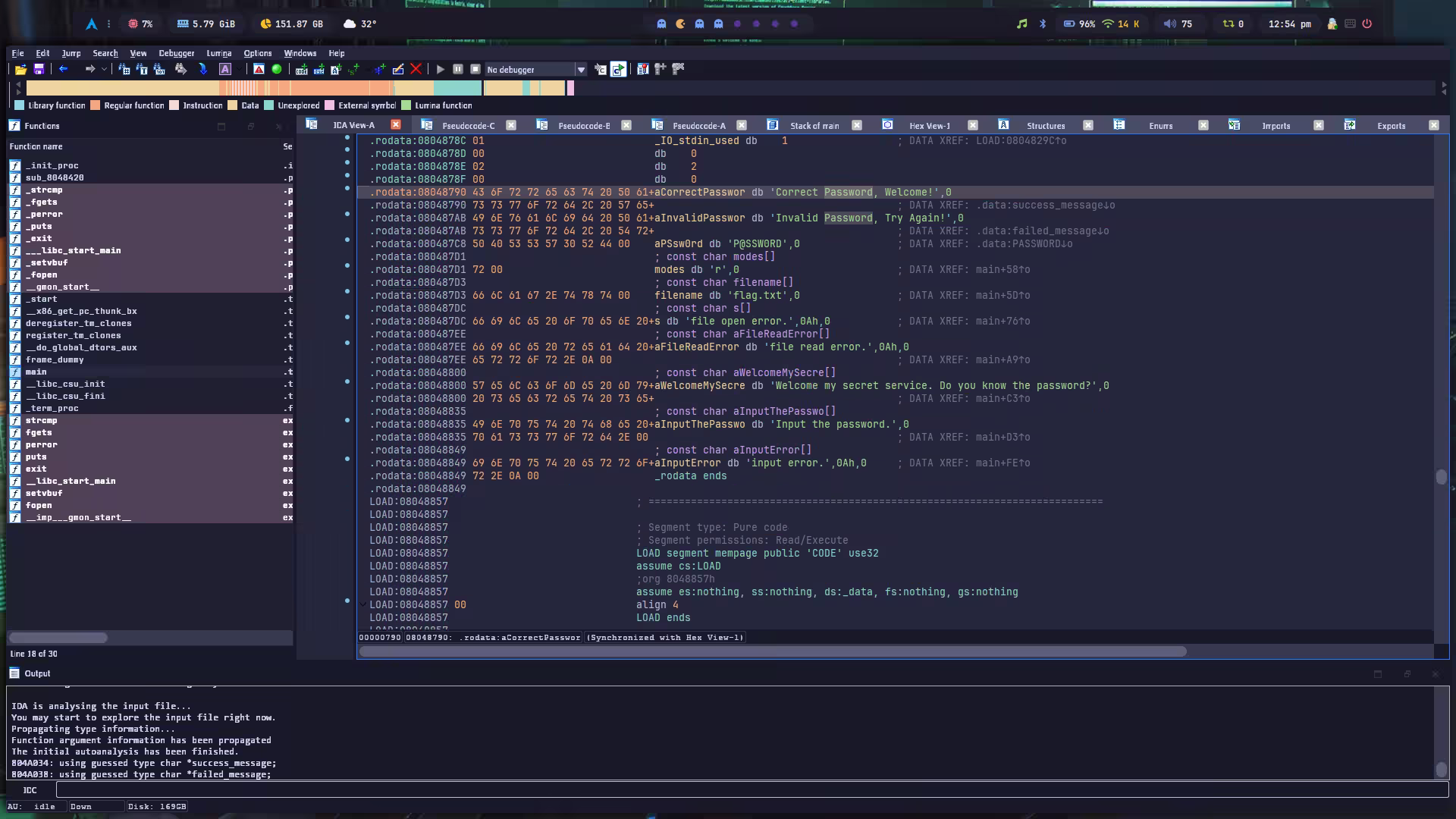Switch to the Pseudocode-C tab
The image size is (1456, 819).
[468, 126]
